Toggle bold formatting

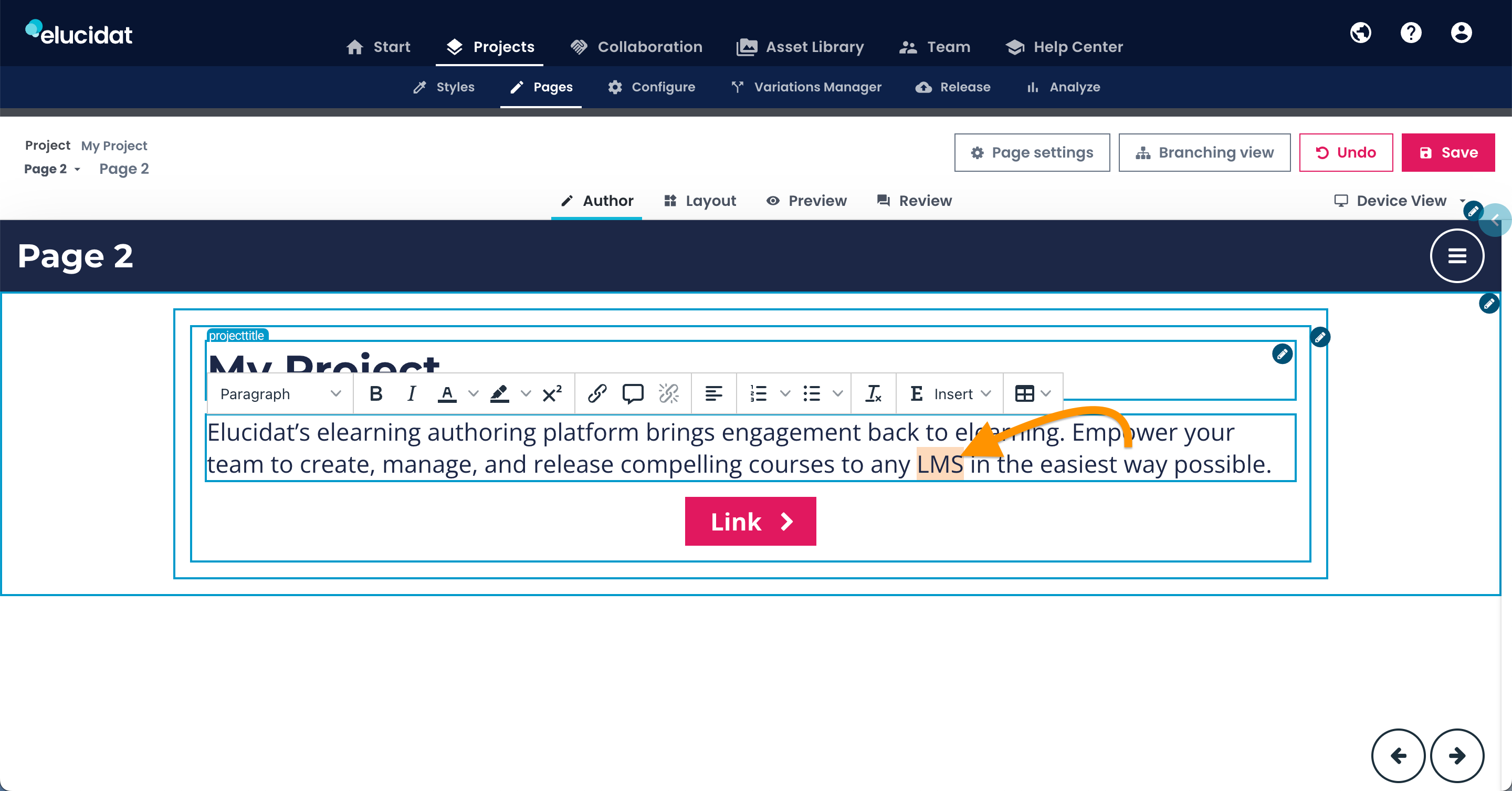(x=376, y=393)
